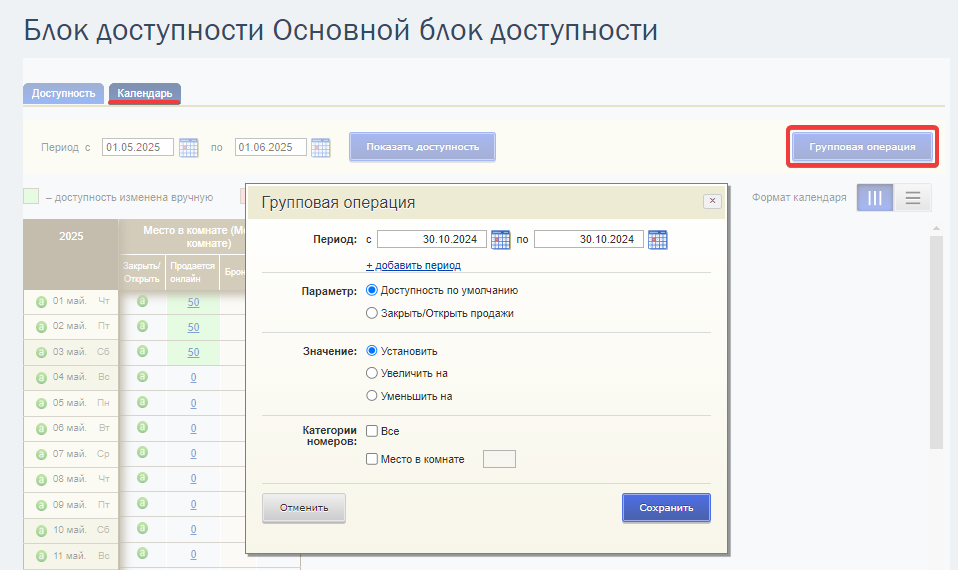Focus main period start field 01.05.2025
The height and width of the screenshot is (570, 958).
point(137,147)
